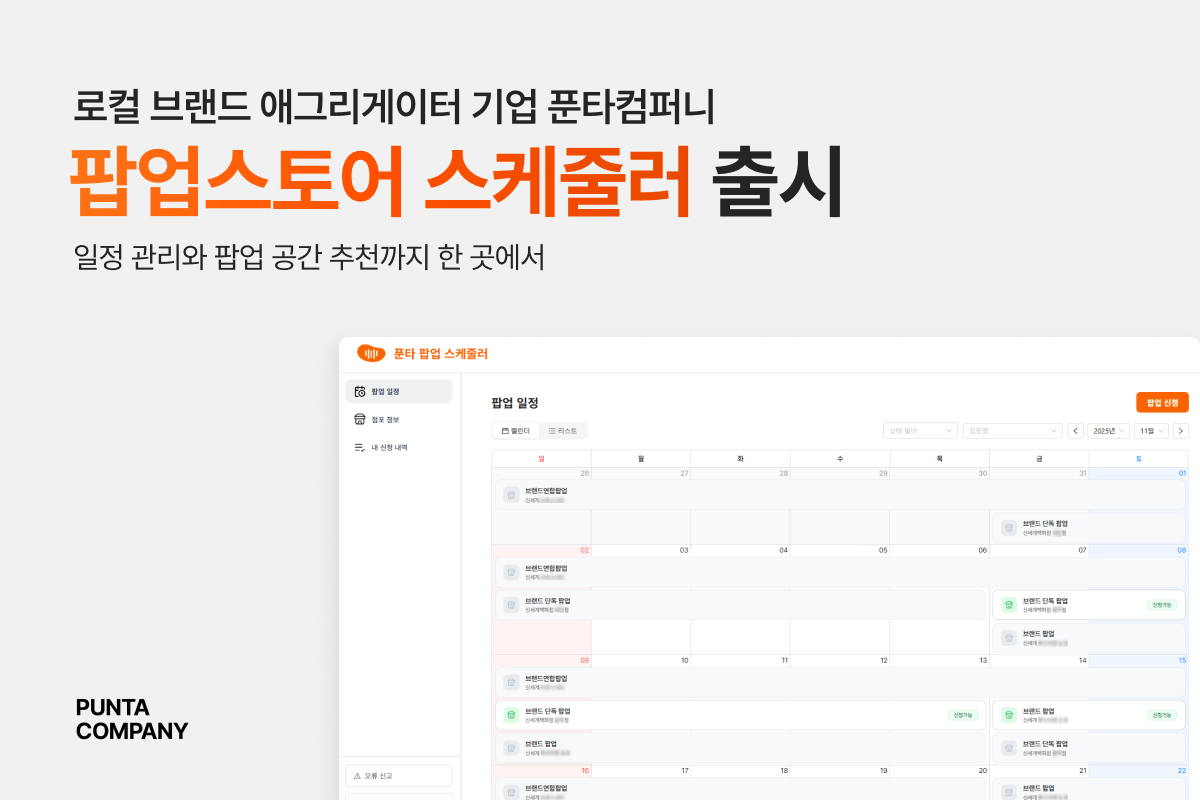Open 내 신청 내역 in the sidebar menu

pos(390,447)
